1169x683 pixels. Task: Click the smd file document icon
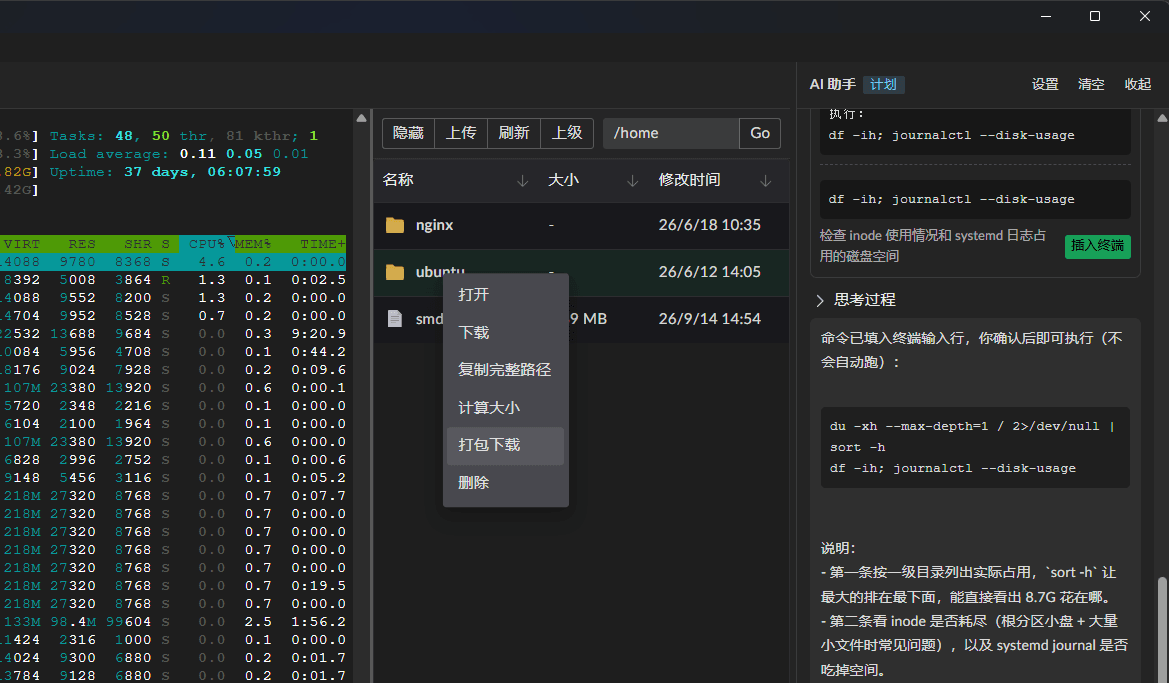pos(395,319)
